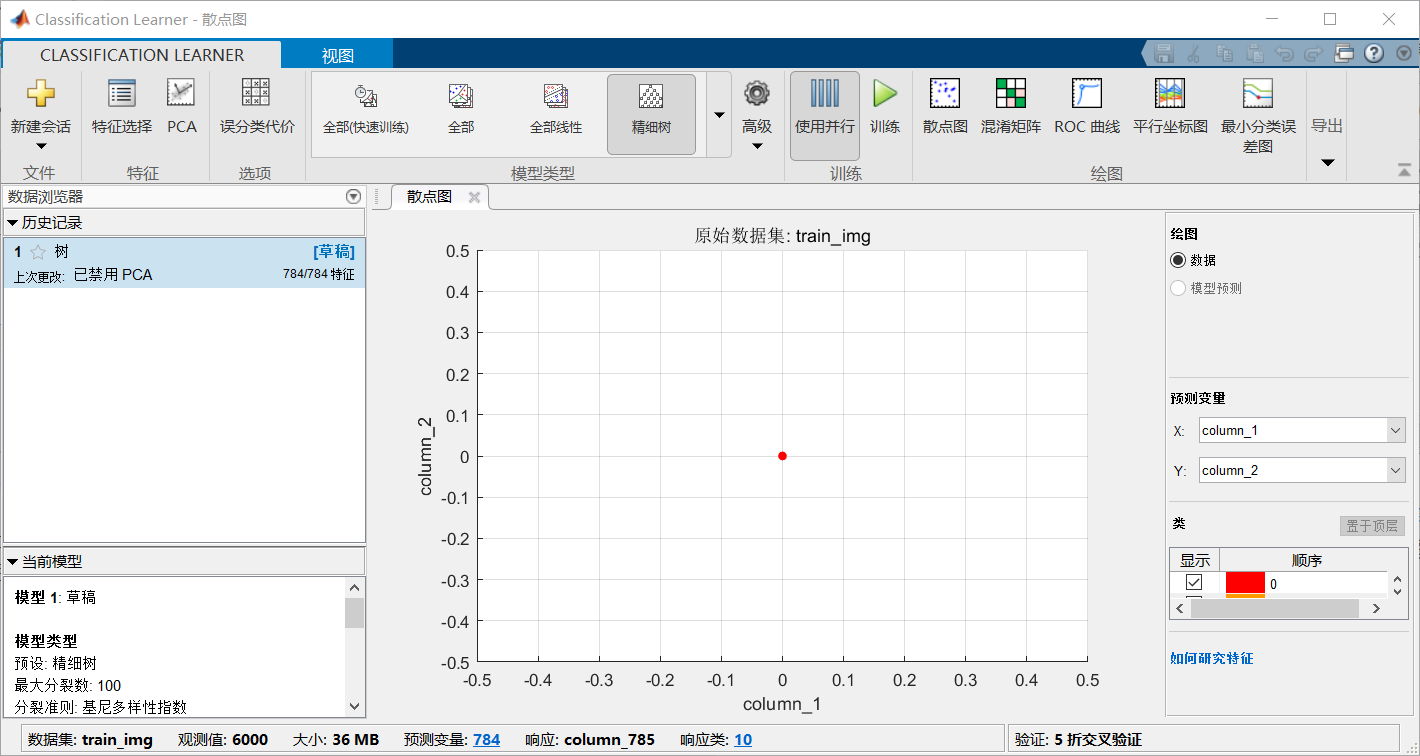Uncheck the show checkbox for class 0
The image size is (1420, 756).
click(x=1194, y=582)
